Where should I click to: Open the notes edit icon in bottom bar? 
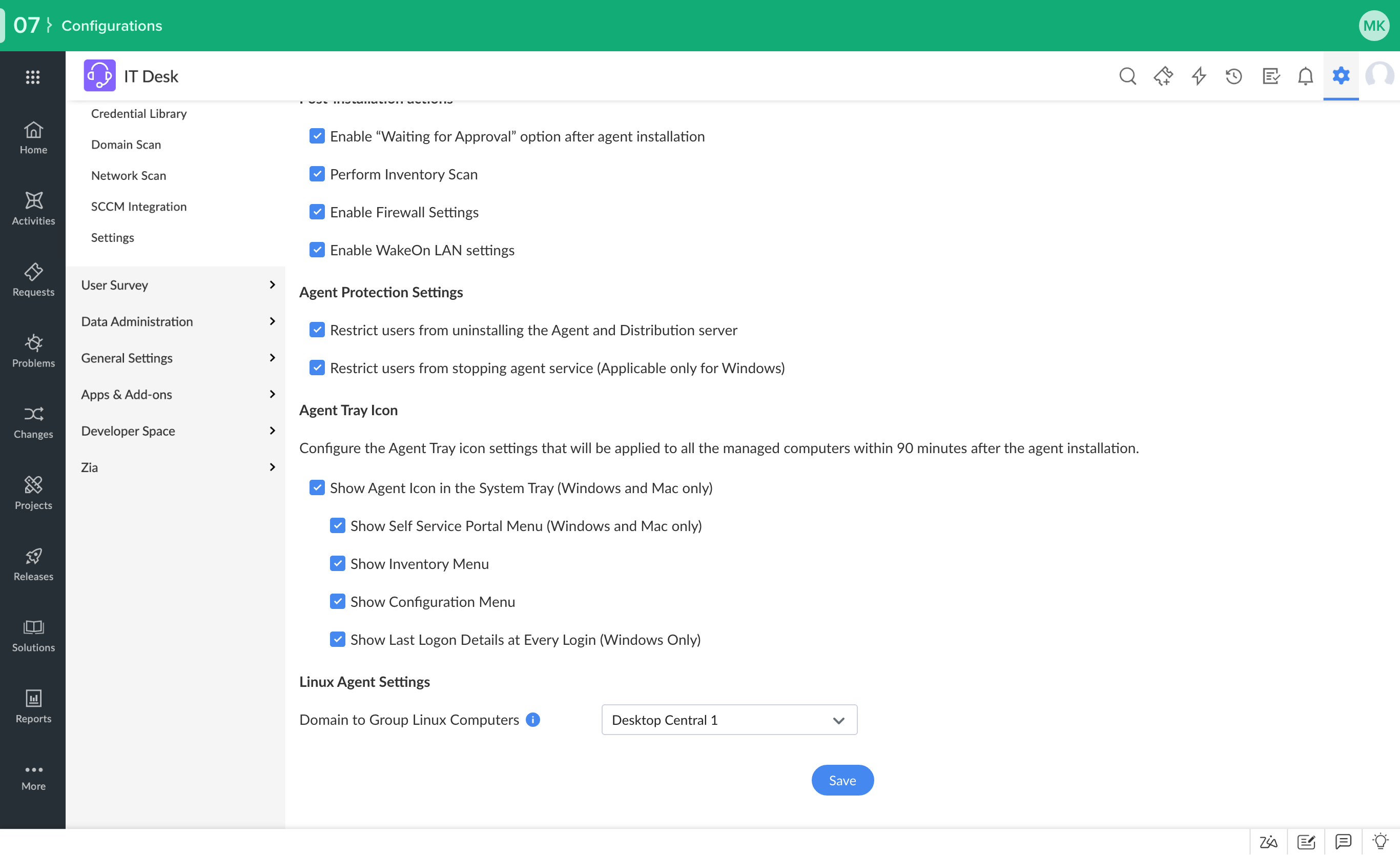[1306, 842]
